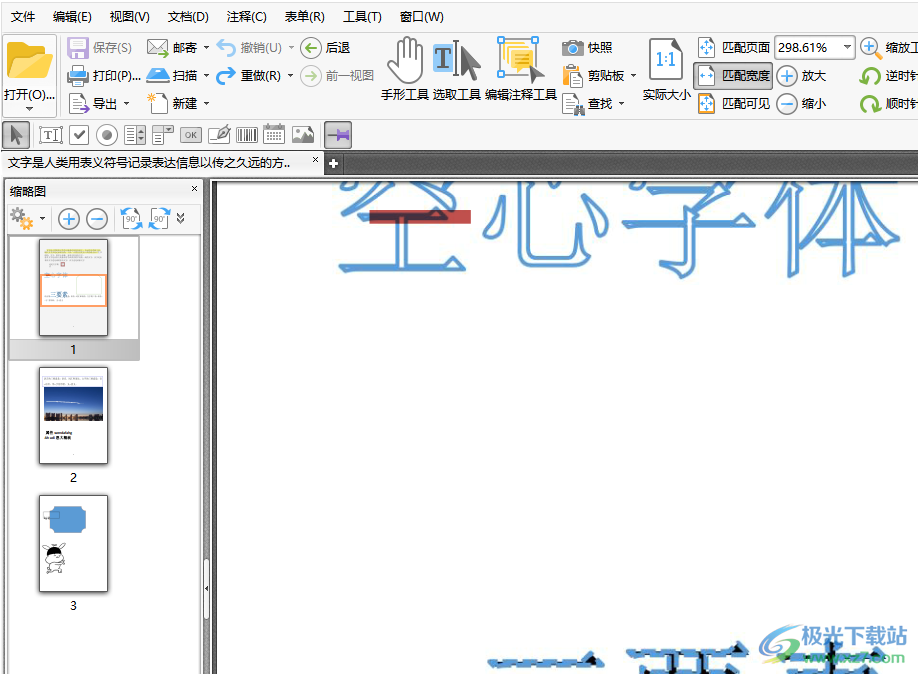The image size is (918, 674).
Task: Open thumbnail options gear dropdown
Action: pyautogui.click(x=42, y=218)
